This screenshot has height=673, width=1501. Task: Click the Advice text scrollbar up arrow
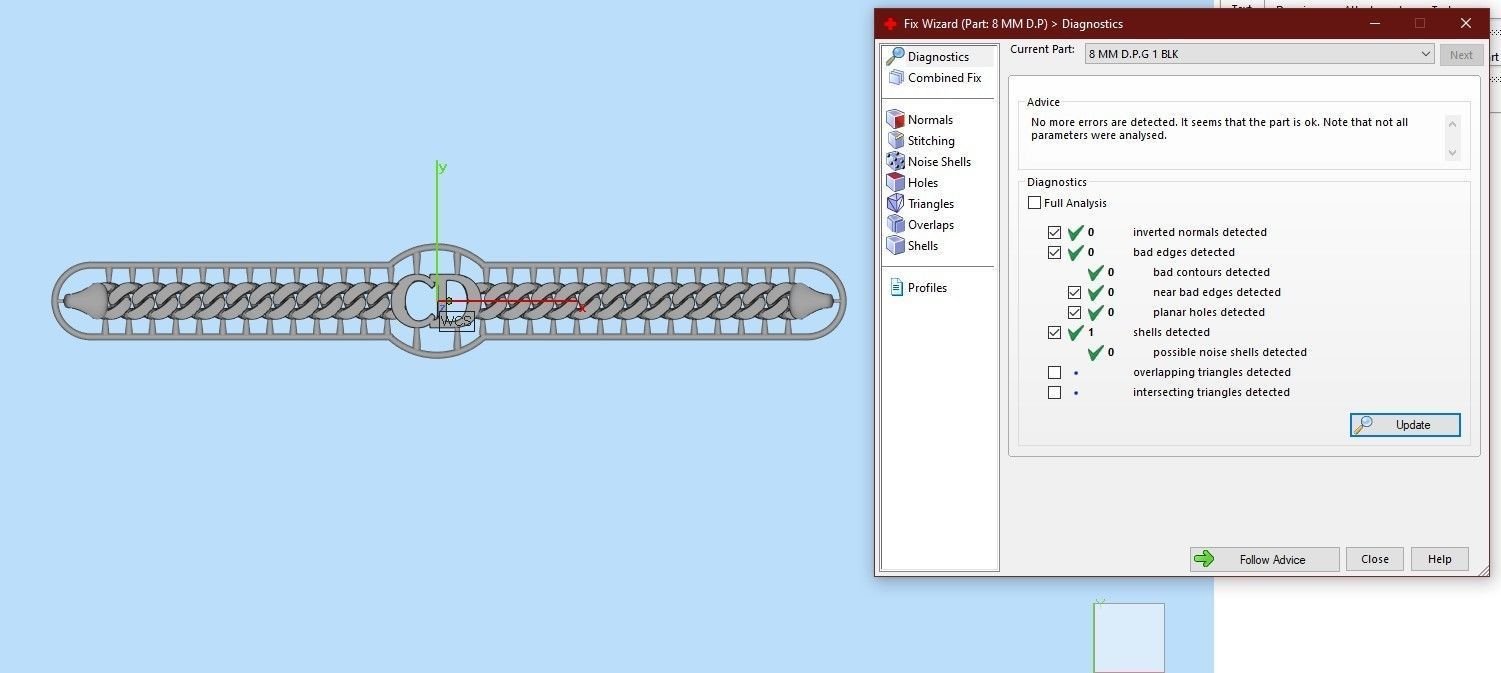coord(1452,122)
